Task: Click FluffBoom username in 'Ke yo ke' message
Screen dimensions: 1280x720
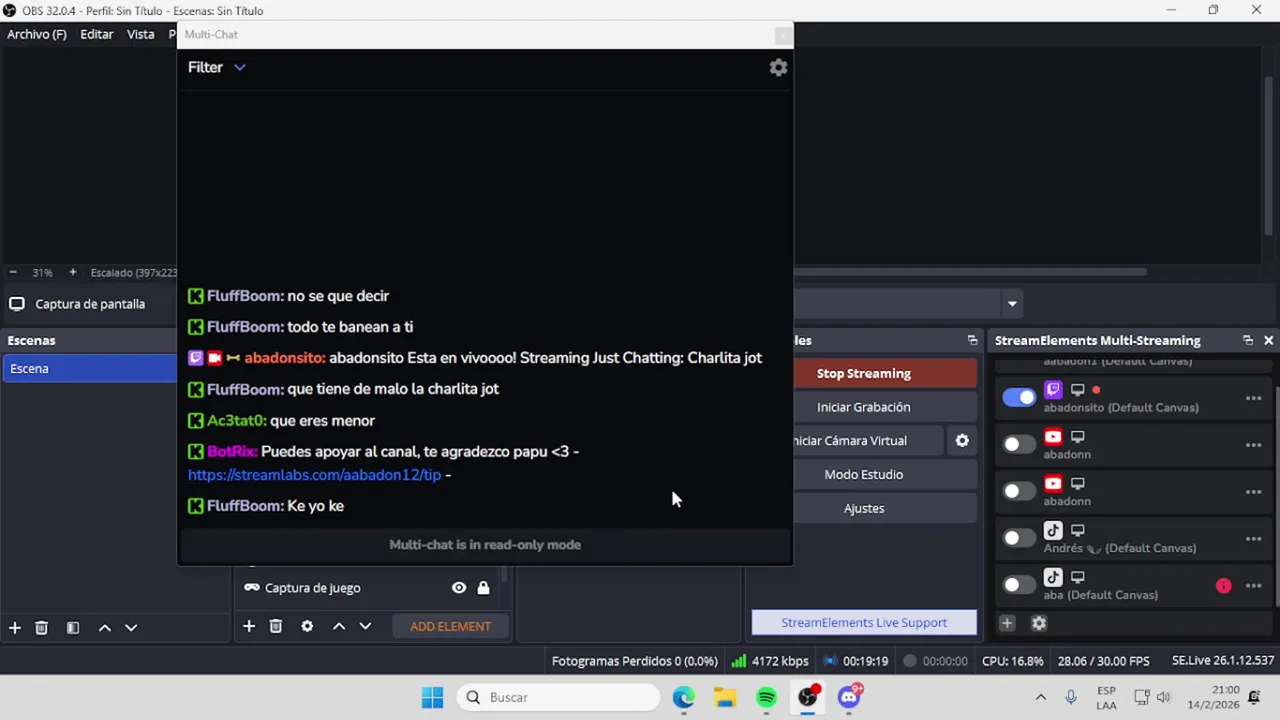Action: click(245, 506)
